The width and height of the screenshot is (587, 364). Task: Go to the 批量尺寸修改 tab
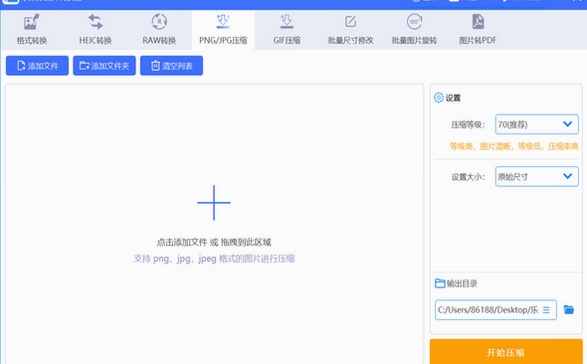pos(350,30)
